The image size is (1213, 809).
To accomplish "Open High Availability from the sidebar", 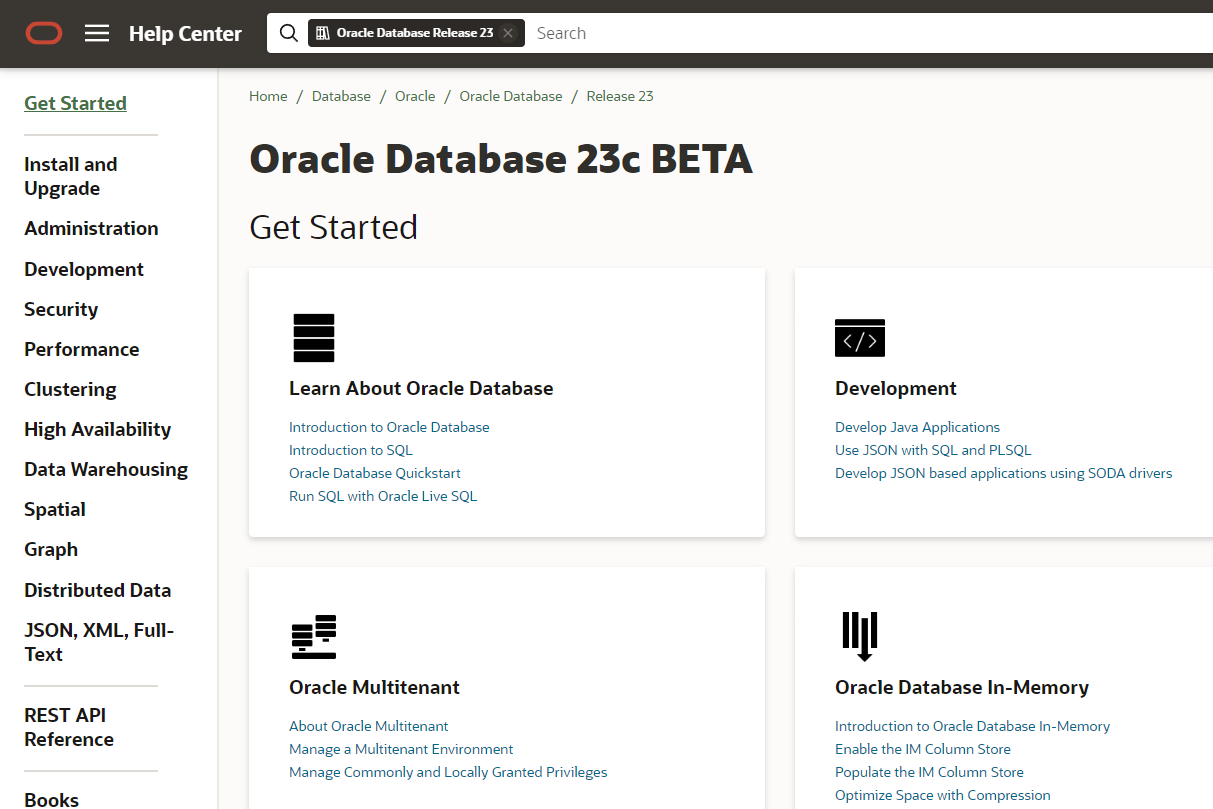I will [97, 429].
